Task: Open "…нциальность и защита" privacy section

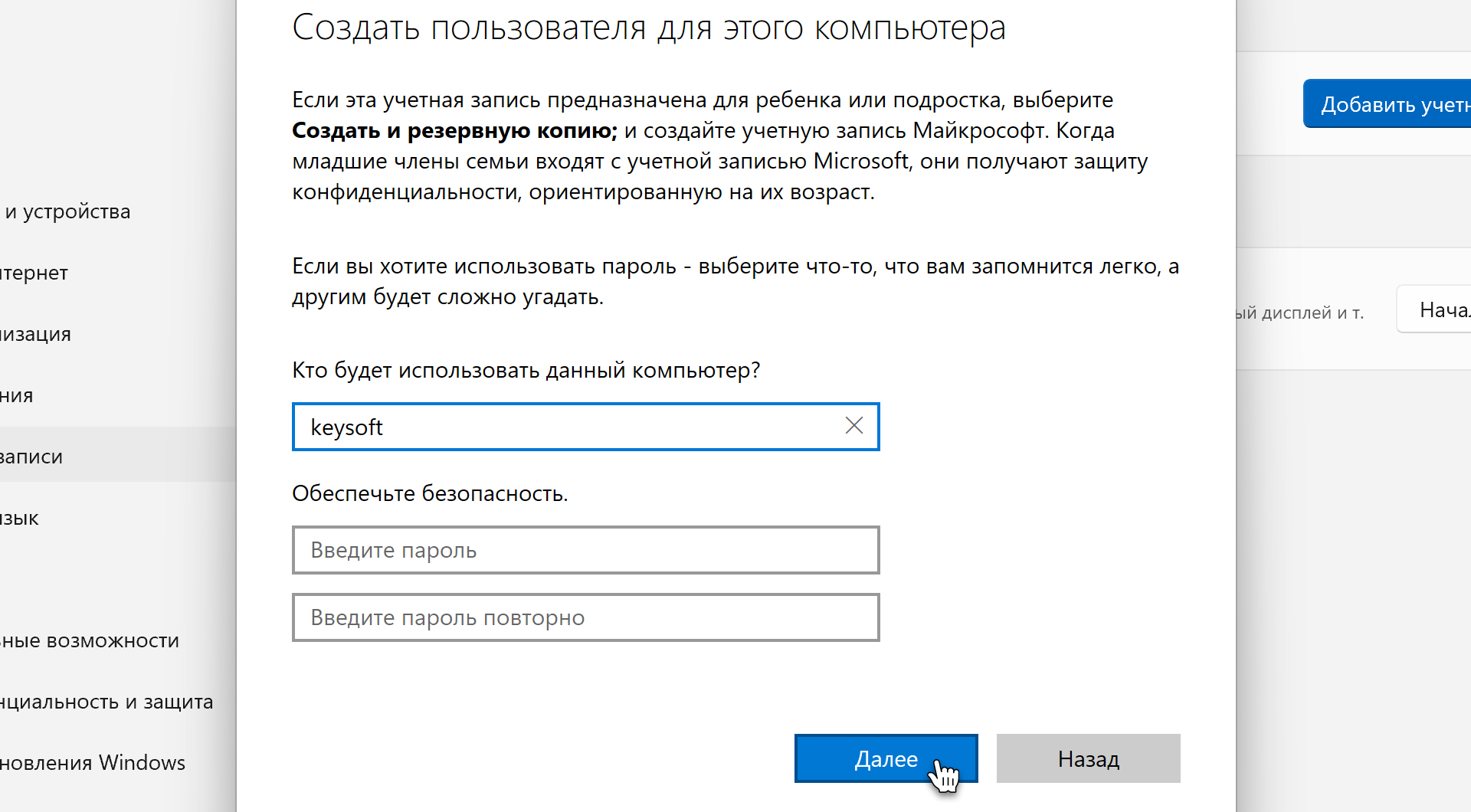Action: click(106, 702)
